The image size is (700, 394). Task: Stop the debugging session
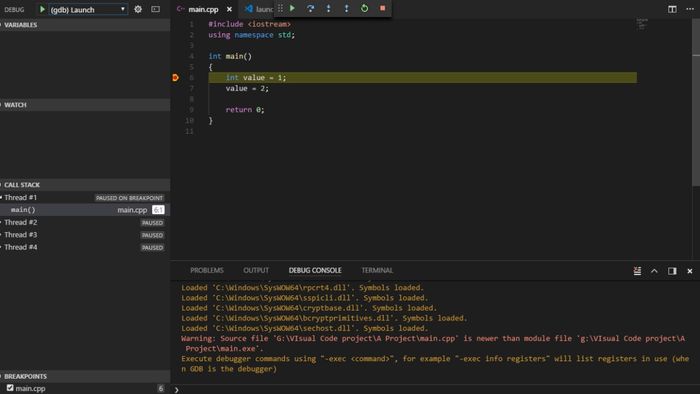point(383,8)
